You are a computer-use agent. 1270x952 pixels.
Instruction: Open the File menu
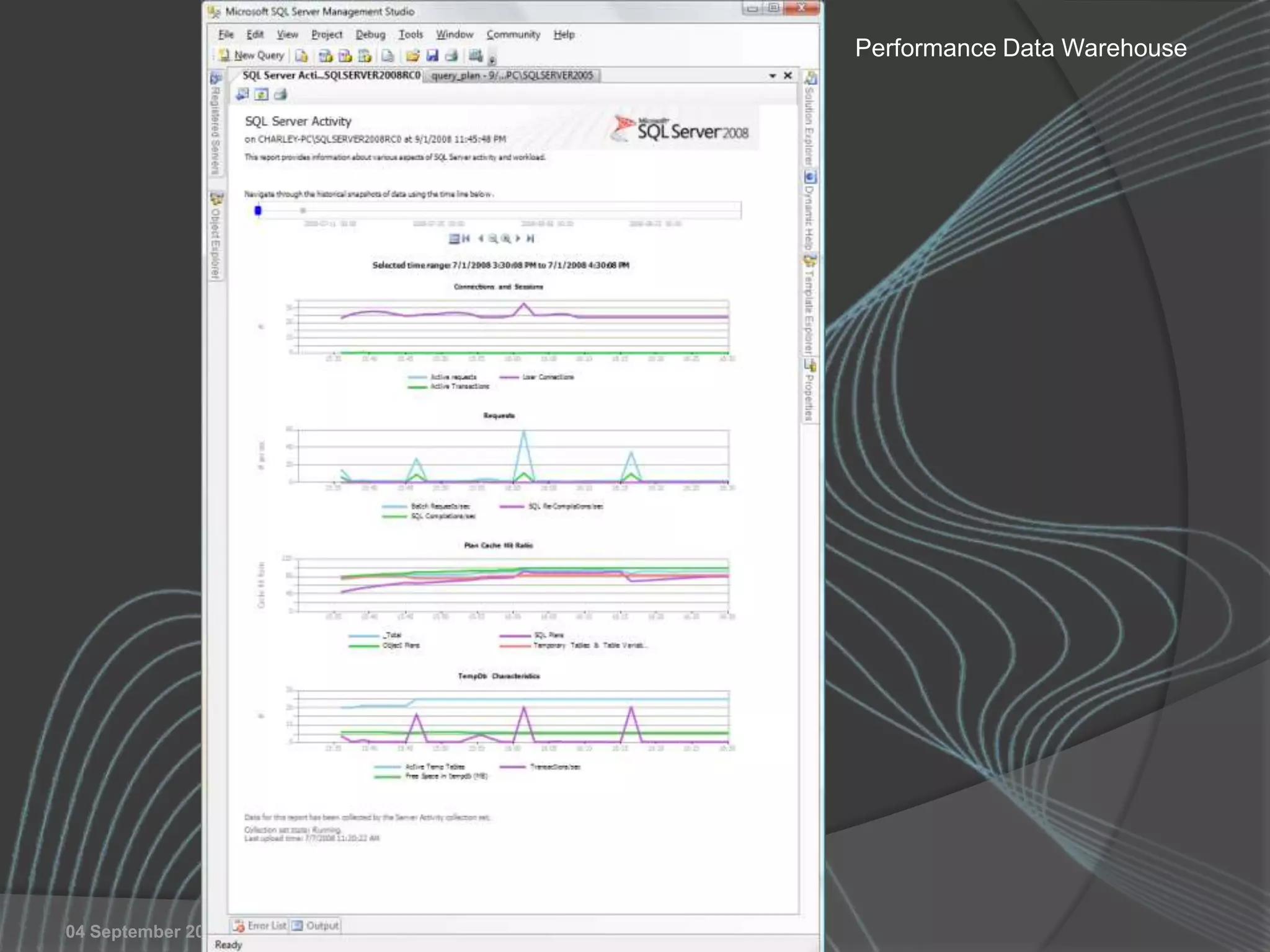226,34
